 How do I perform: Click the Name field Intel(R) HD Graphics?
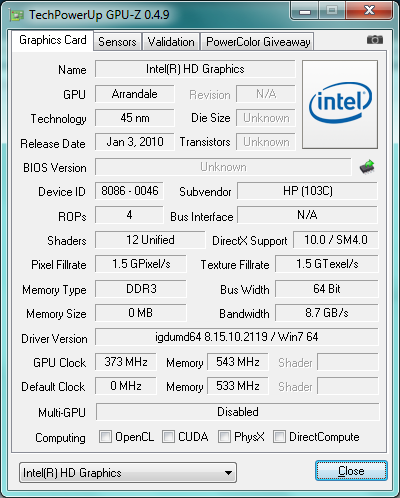click(195, 69)
